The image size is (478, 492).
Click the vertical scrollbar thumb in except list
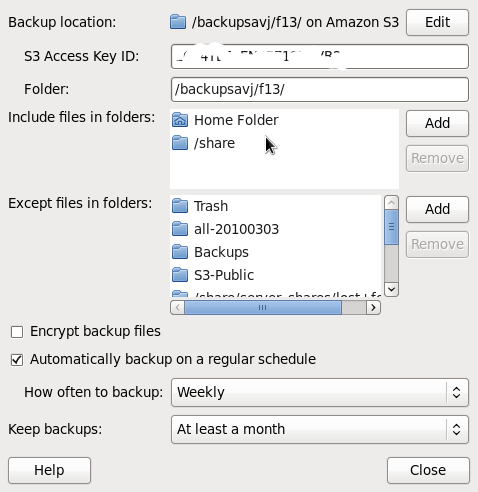[391, 227]
